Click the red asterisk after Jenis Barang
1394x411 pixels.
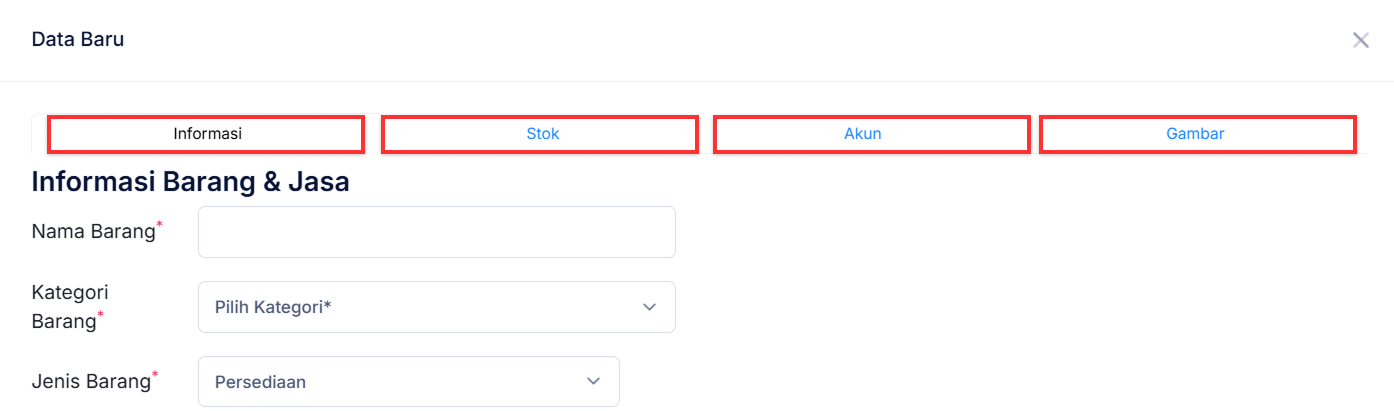point(155,375)
